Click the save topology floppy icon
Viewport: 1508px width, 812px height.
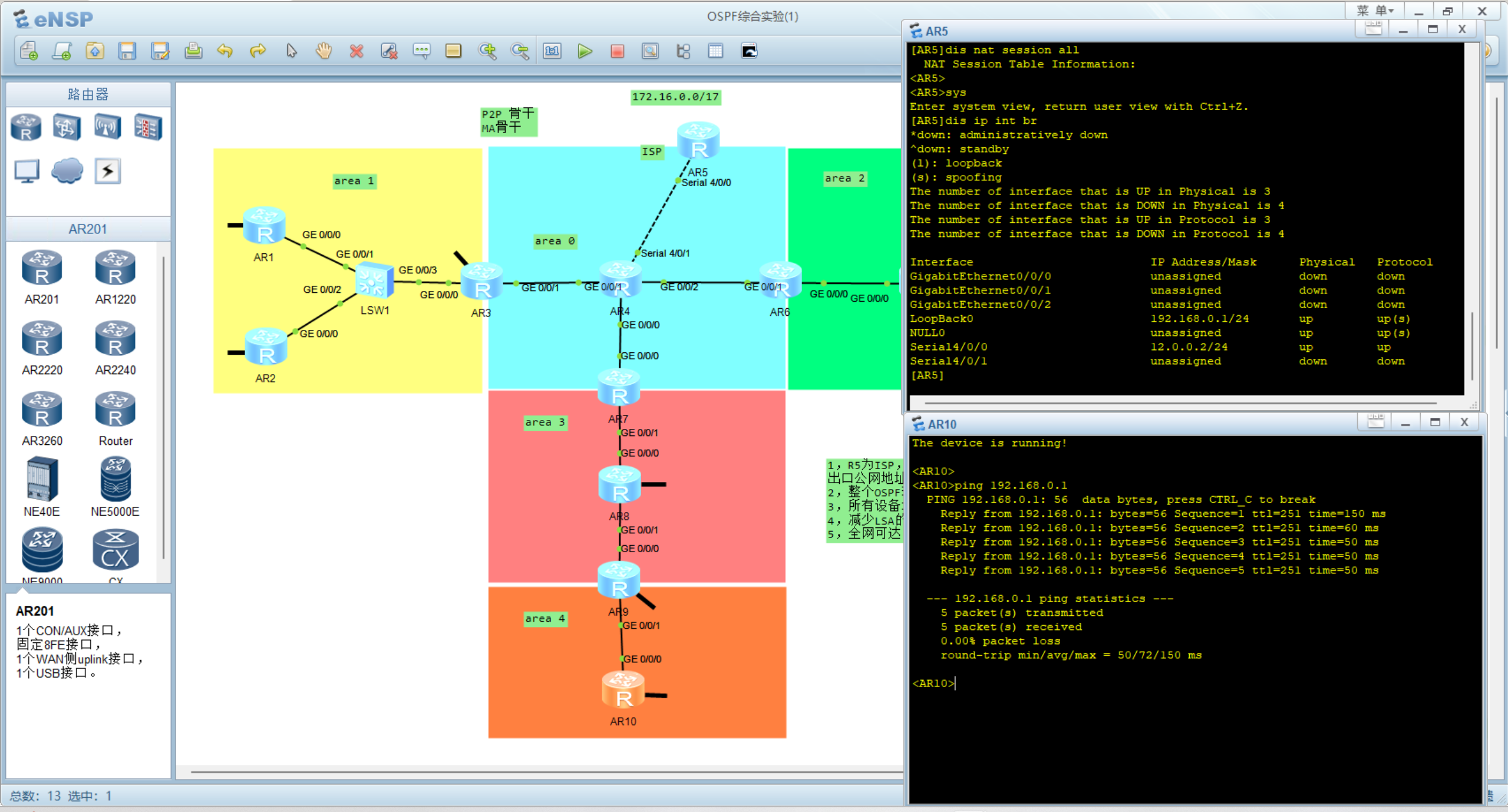[127, 51]
